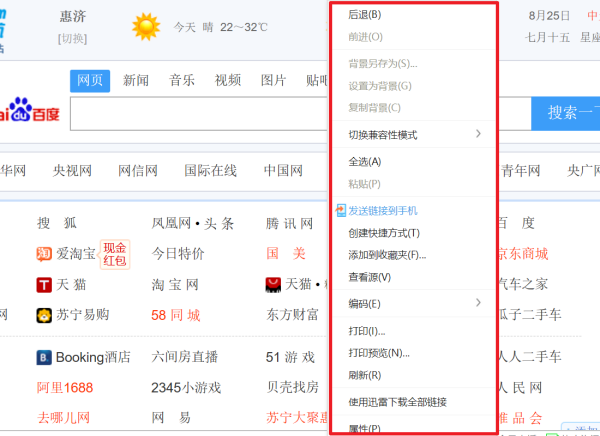Screen dimensions: 600x436
Task: Click the 惠济 city name
Action: (73, 16)
